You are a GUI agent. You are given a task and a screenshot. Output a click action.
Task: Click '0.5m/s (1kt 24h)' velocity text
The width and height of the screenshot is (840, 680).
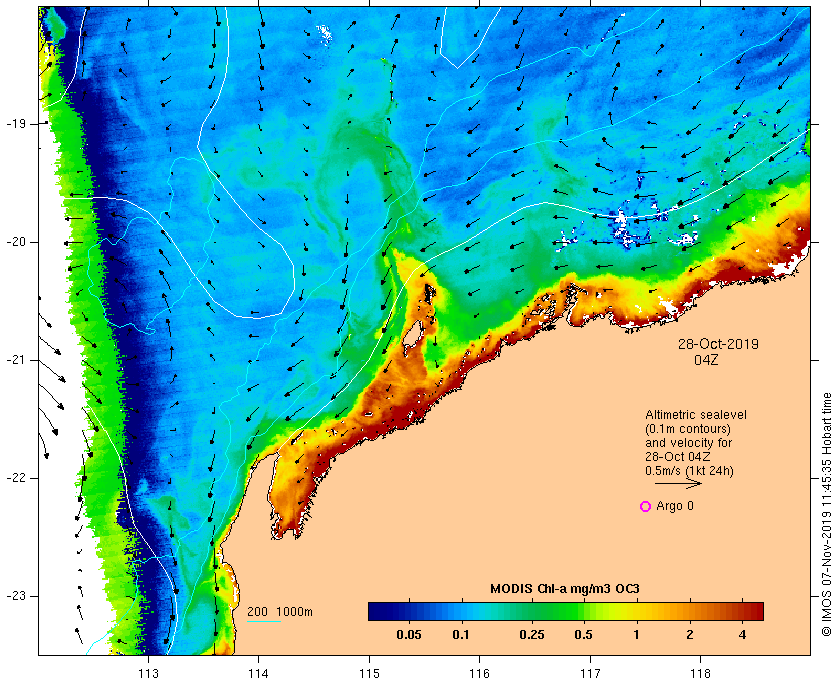pos(689,471)
